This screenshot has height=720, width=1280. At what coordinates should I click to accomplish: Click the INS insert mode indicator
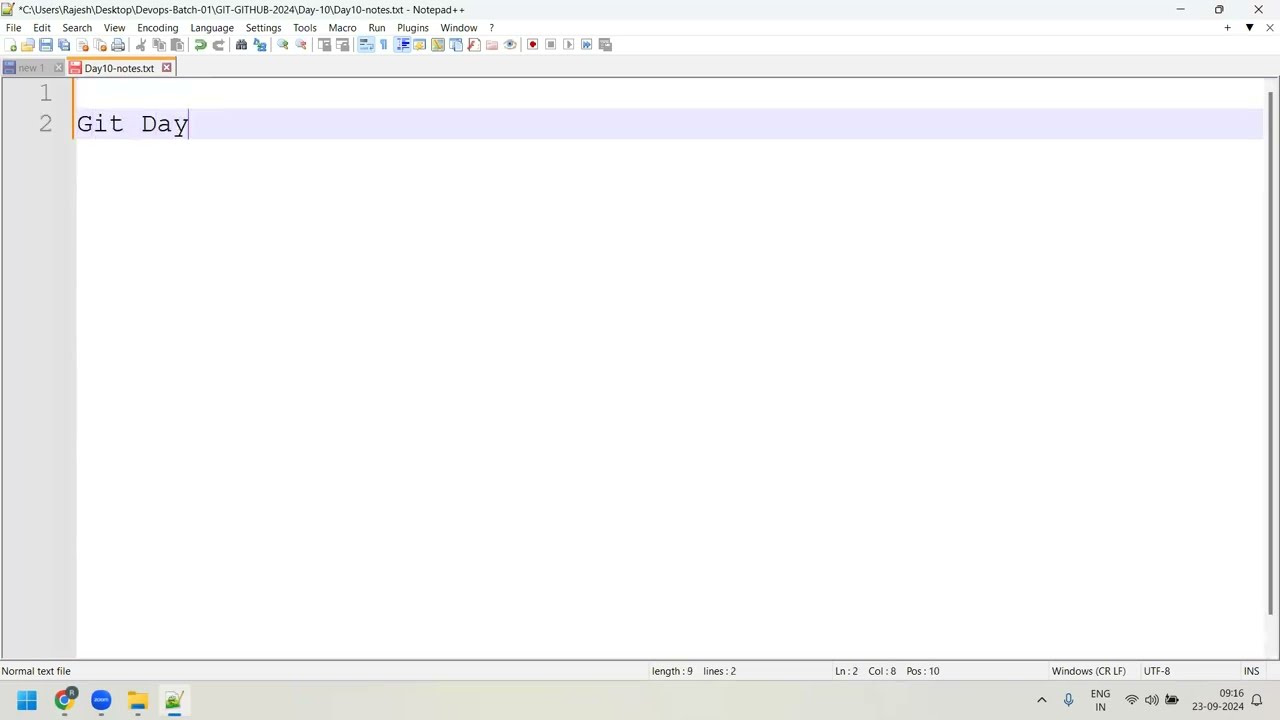pyautogui.click(x=1251, y=671)
